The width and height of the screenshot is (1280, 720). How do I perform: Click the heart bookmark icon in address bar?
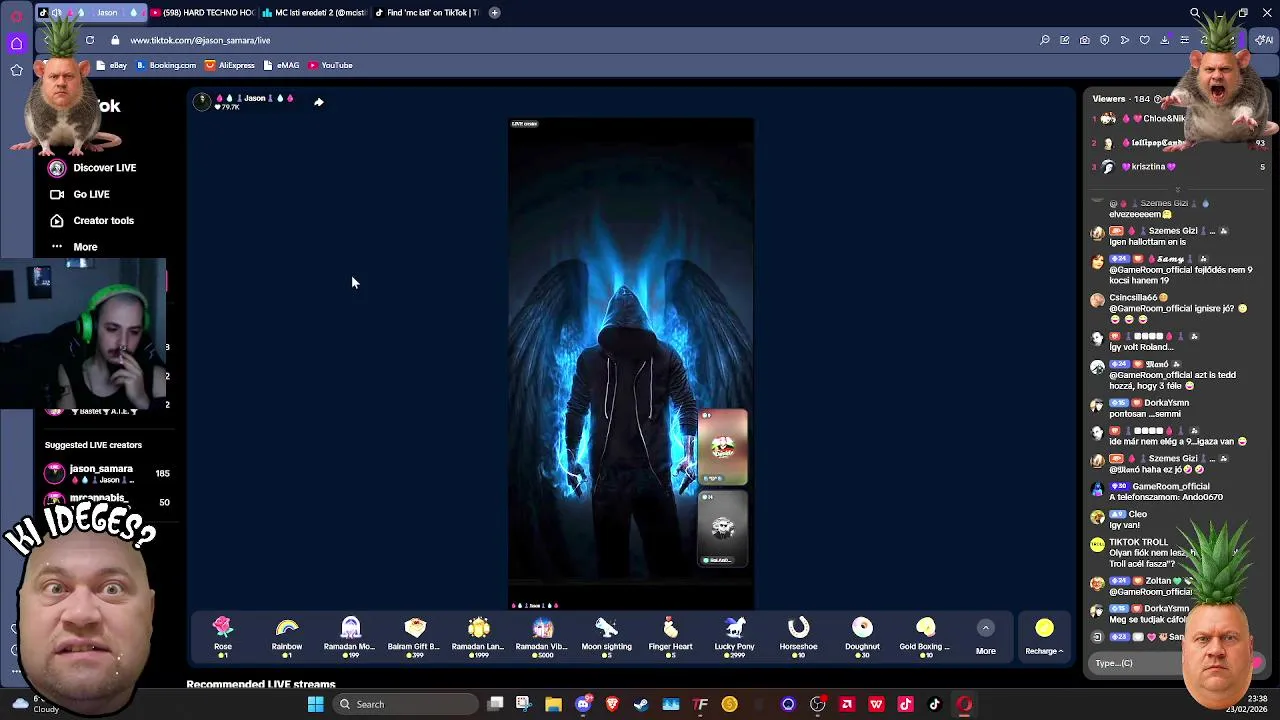pyautogui.click(x=1145, y=40)
